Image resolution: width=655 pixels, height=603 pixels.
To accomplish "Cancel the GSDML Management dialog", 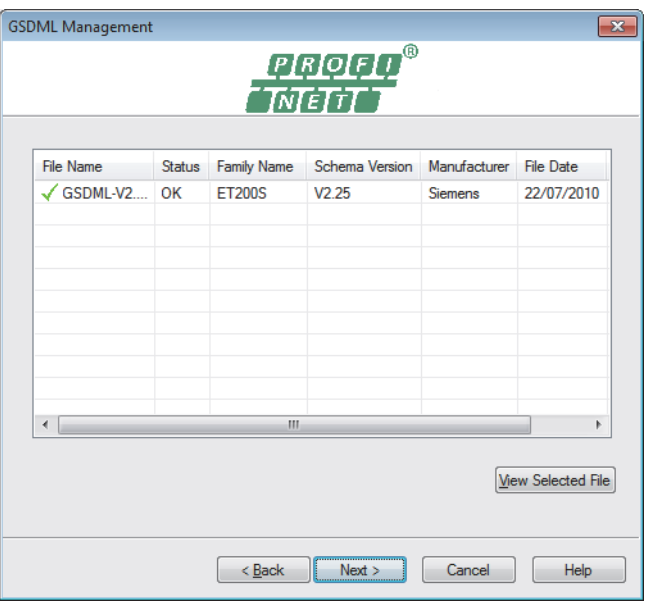I will pyautogui.click(x=468, y=570).
